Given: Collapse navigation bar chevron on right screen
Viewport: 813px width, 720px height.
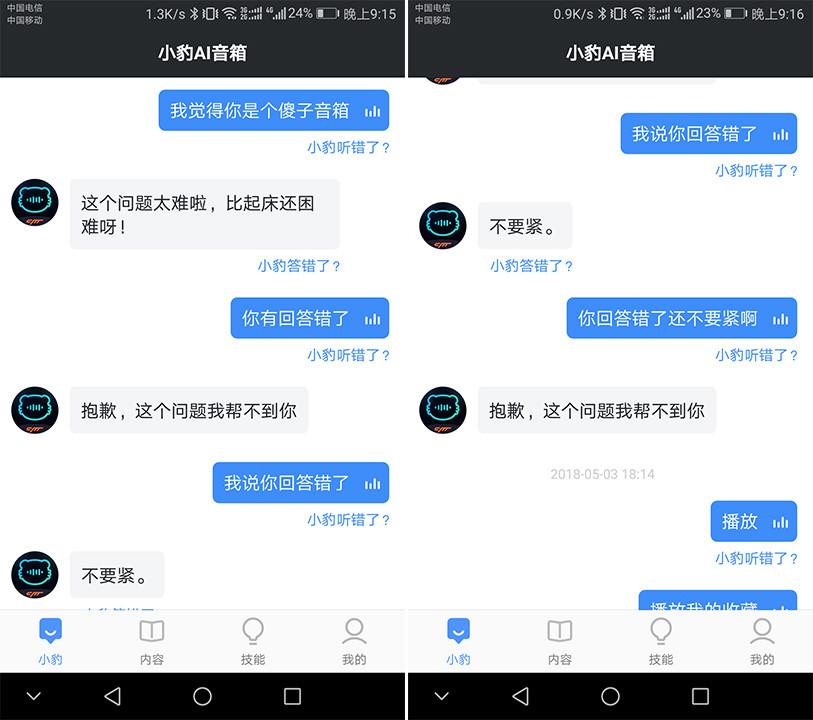Looking at the screenshot, I should [x=442, y=696].
